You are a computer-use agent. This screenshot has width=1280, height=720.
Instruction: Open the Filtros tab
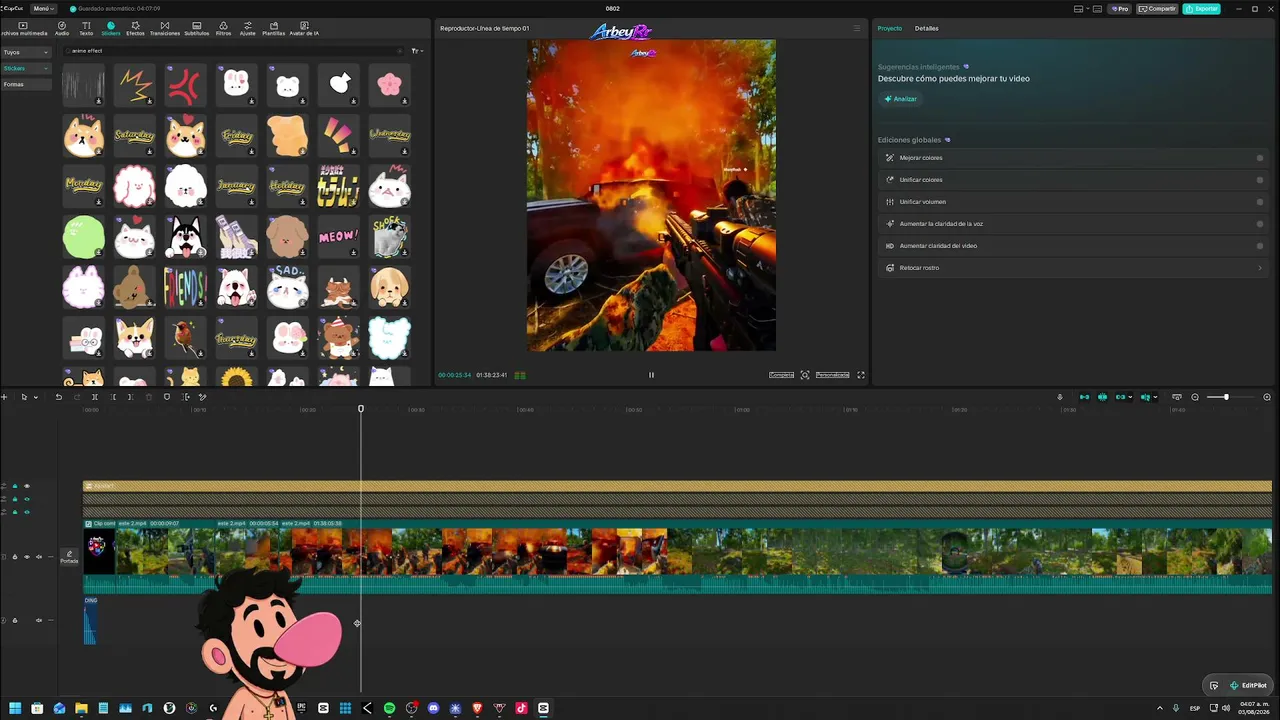223,28
